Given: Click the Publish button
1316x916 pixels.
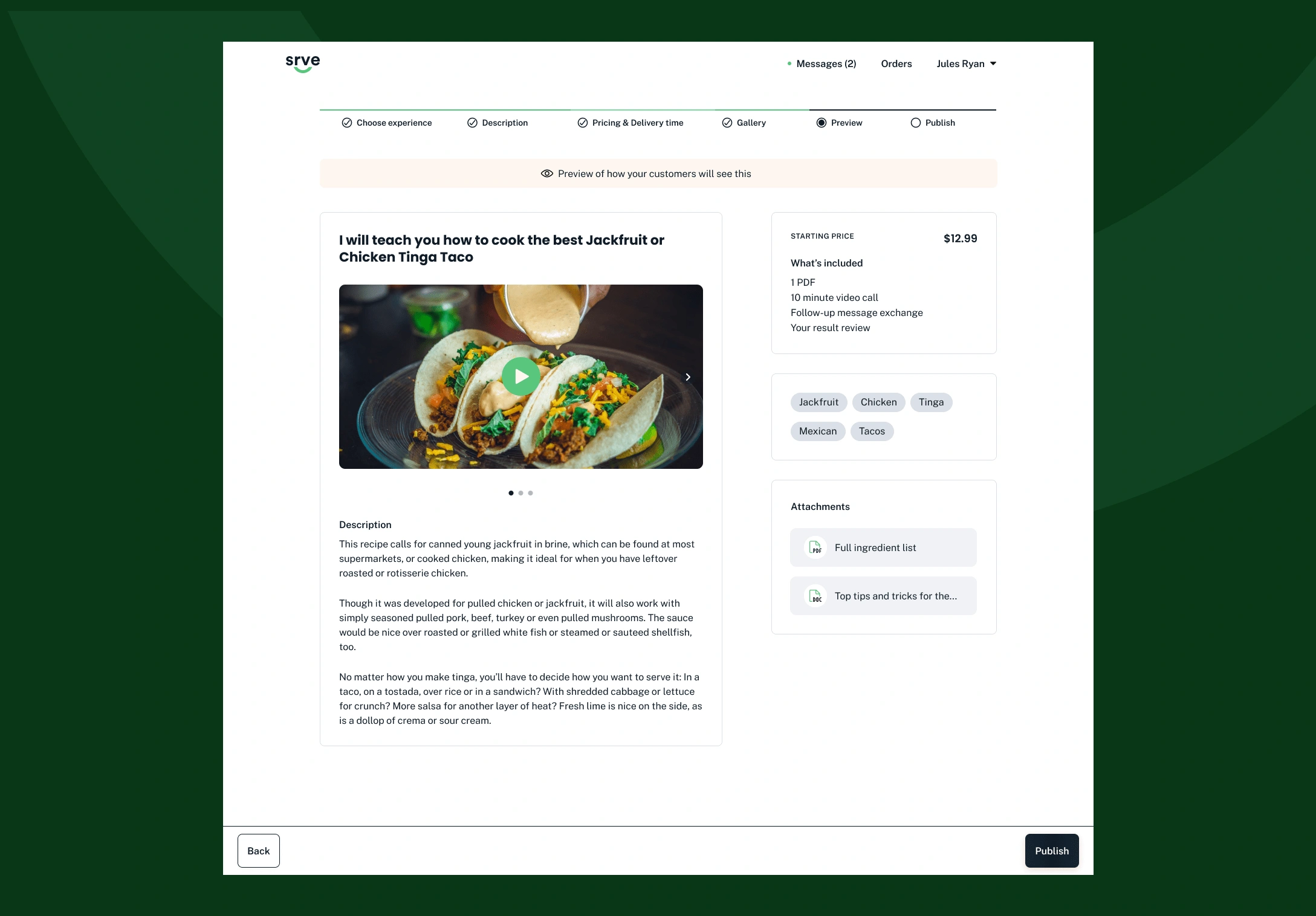Looking at the screenshot, I should point(1051,851).
